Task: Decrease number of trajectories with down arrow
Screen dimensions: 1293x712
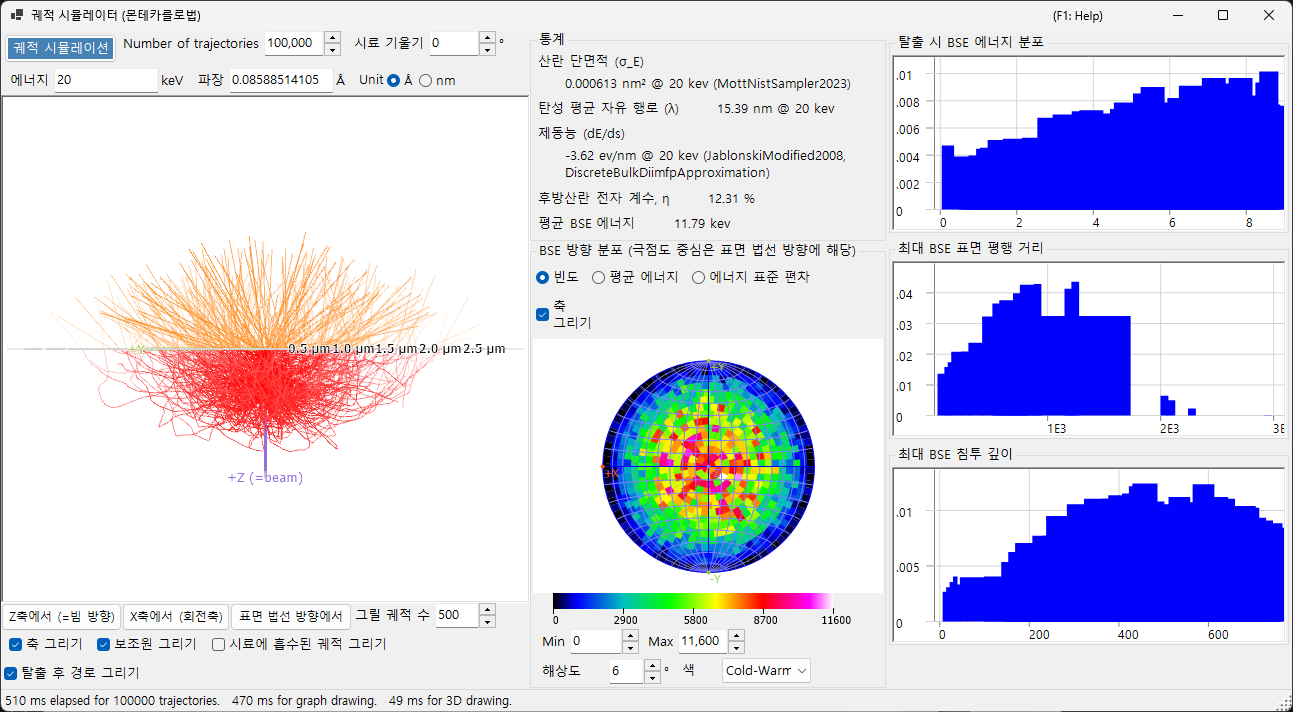Action: click(334, 50)
